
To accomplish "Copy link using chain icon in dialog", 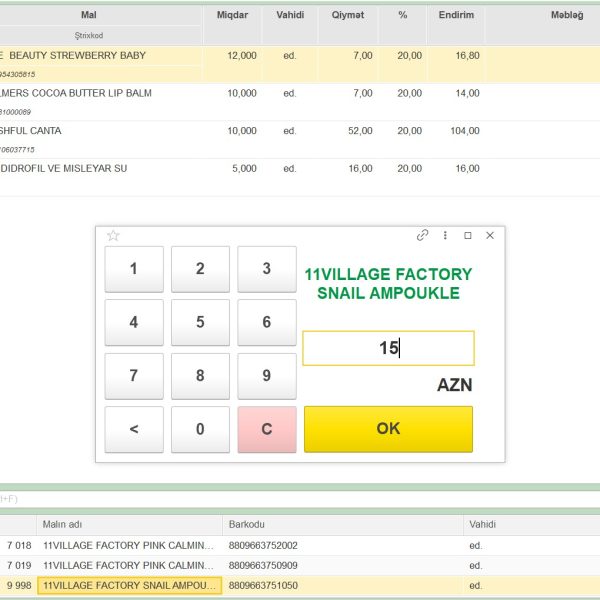I will click(x=422, y=235).
